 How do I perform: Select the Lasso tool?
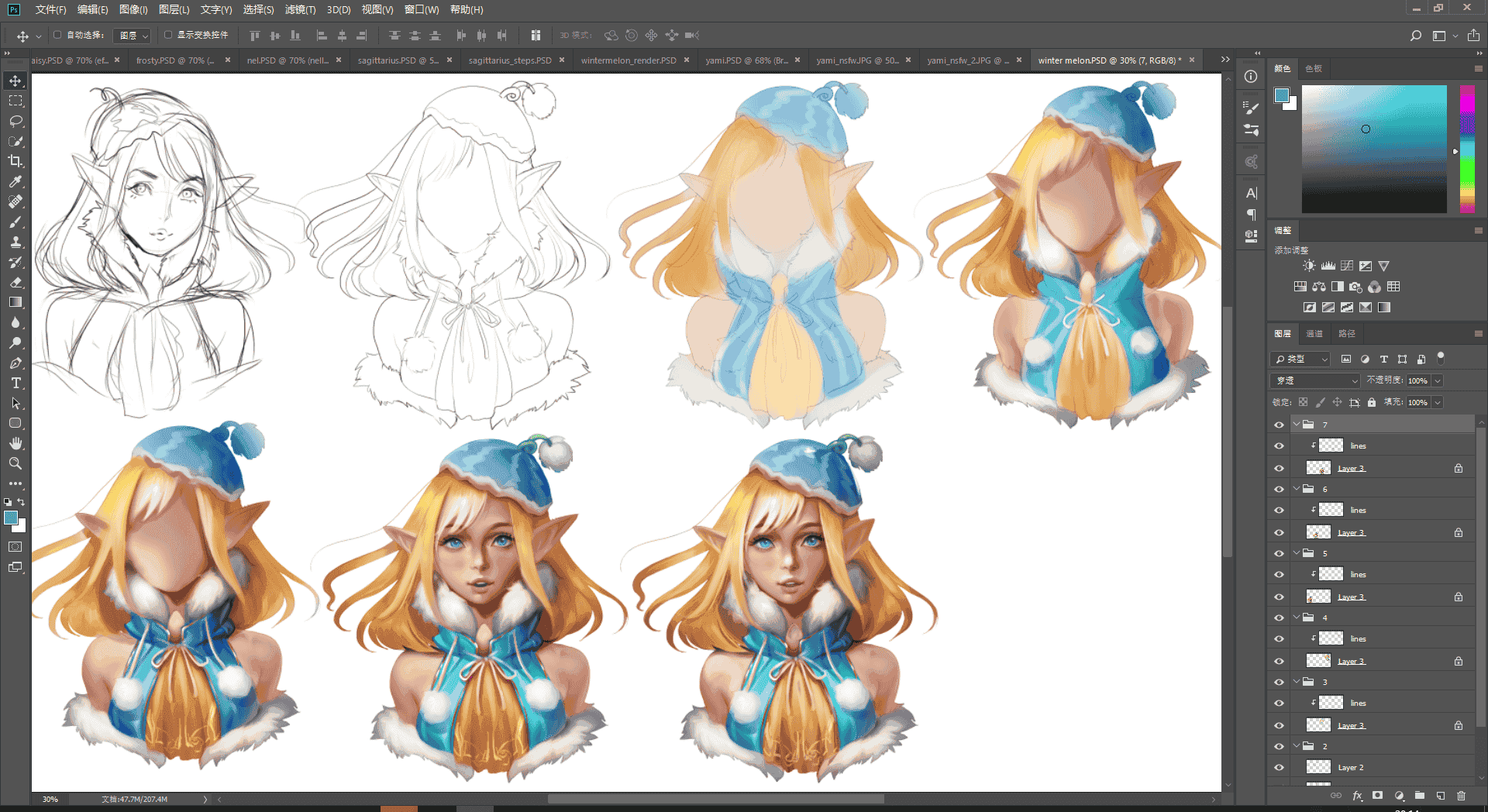pyautogui.click(x=15, y=121)
